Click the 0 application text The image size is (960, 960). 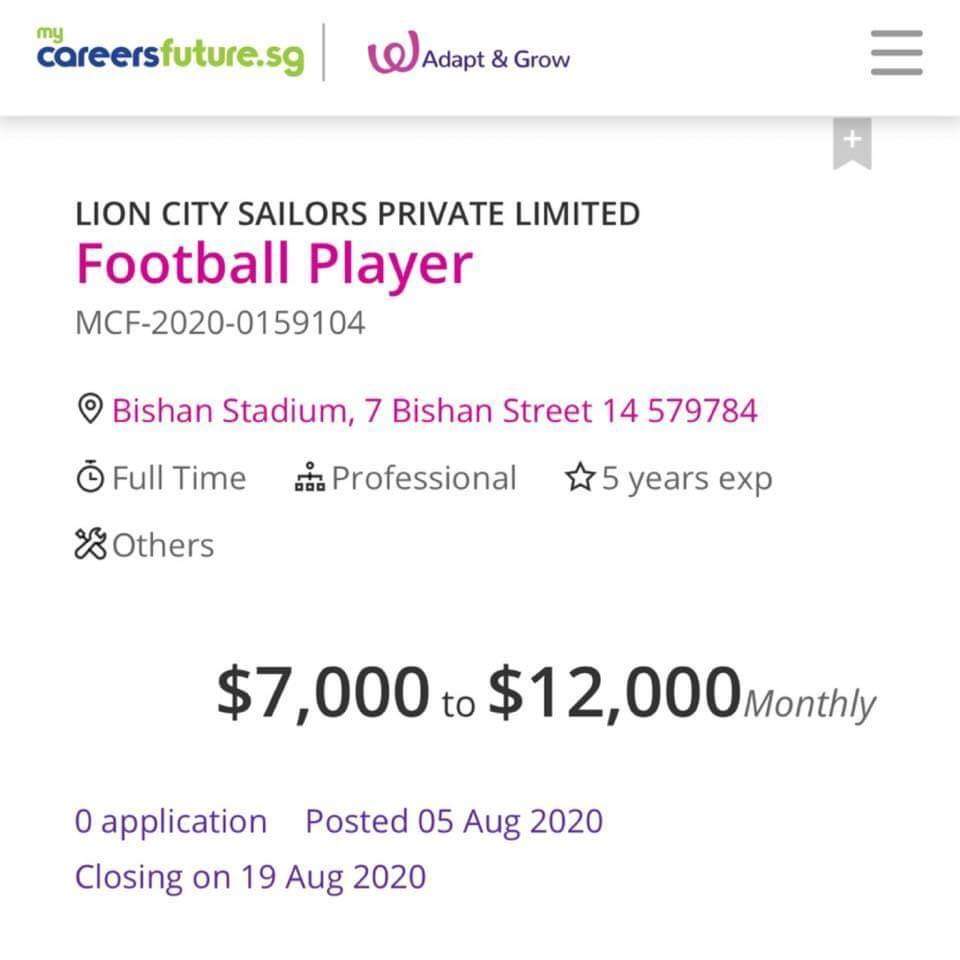[x=171, y=821]
